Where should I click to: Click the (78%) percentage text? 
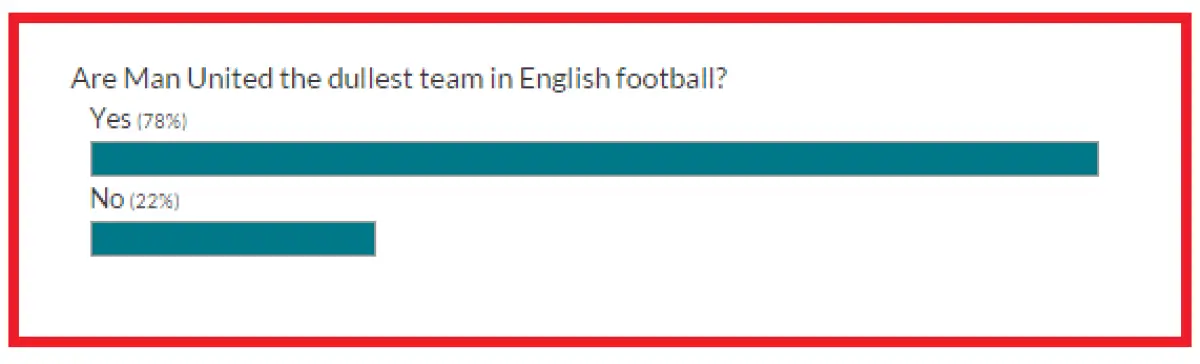162,122
